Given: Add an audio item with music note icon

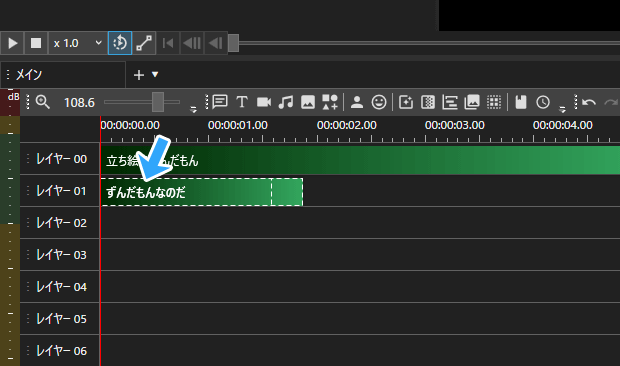Looking at the screenshot, I should (285, 102).
